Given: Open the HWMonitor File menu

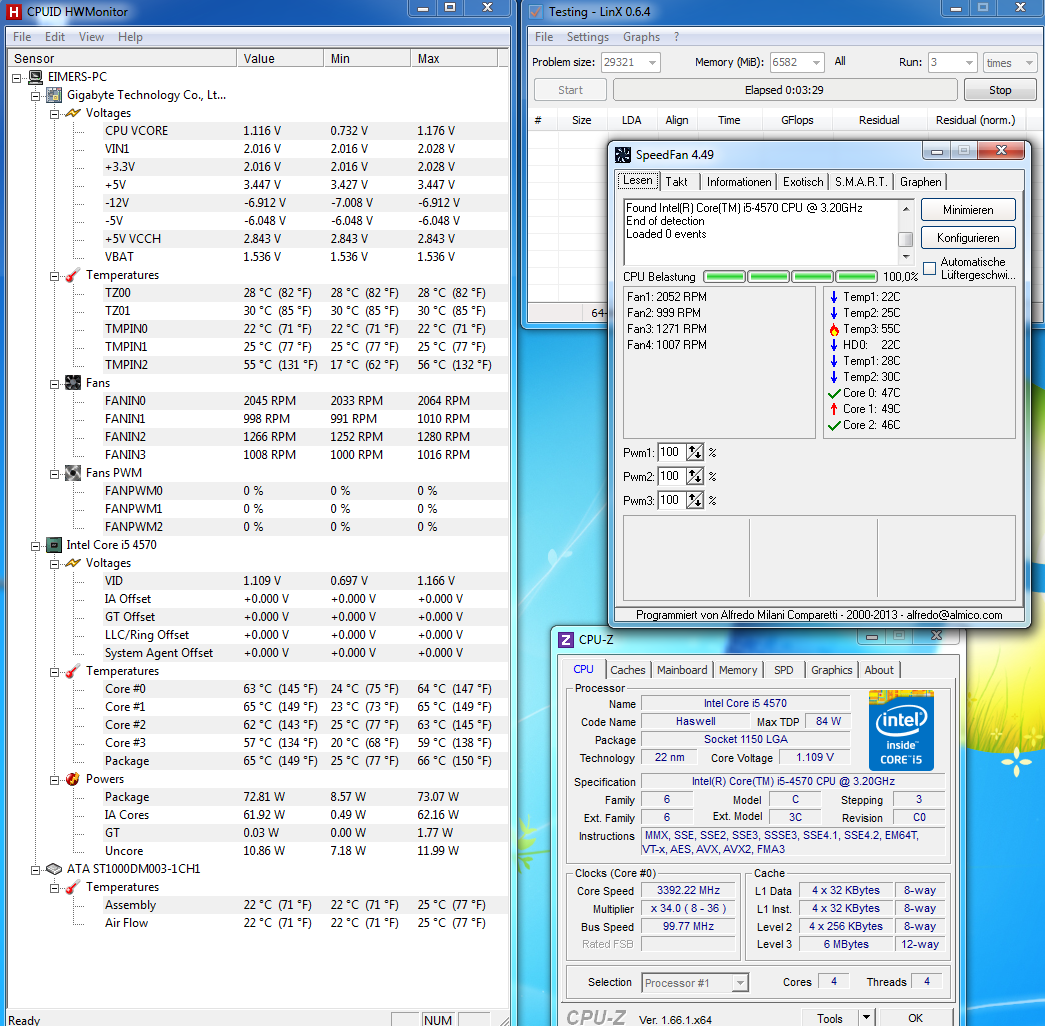Looking at the screenshot, I should coord(22,37).
